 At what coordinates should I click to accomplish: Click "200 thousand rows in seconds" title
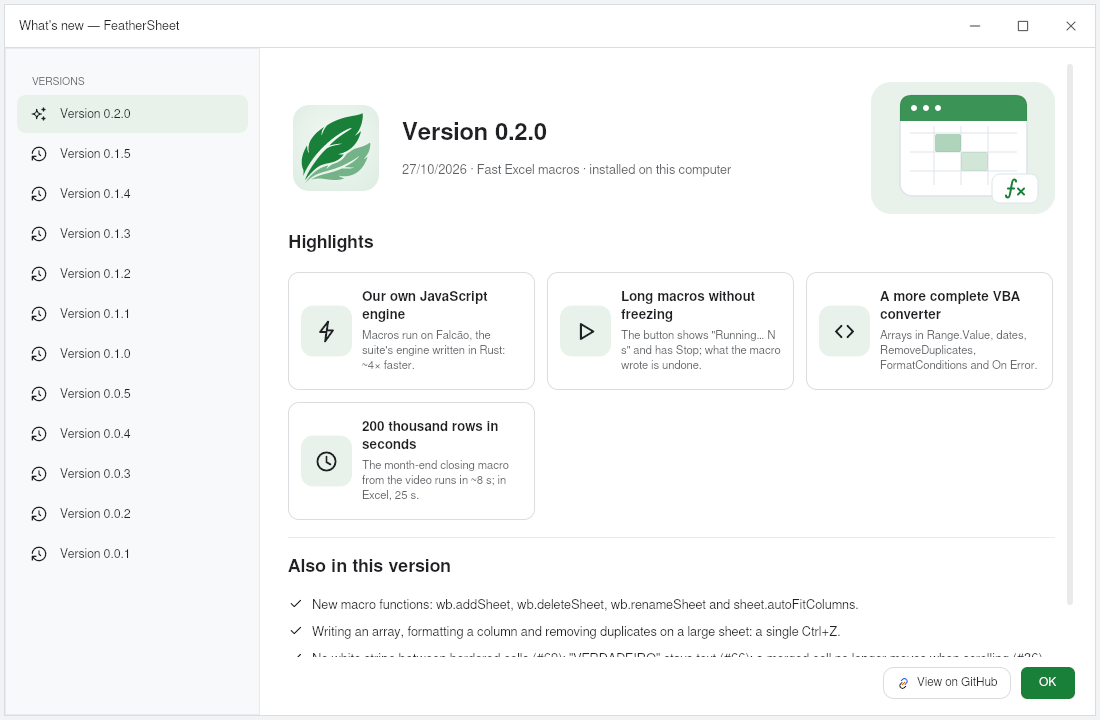coord(430,435)
